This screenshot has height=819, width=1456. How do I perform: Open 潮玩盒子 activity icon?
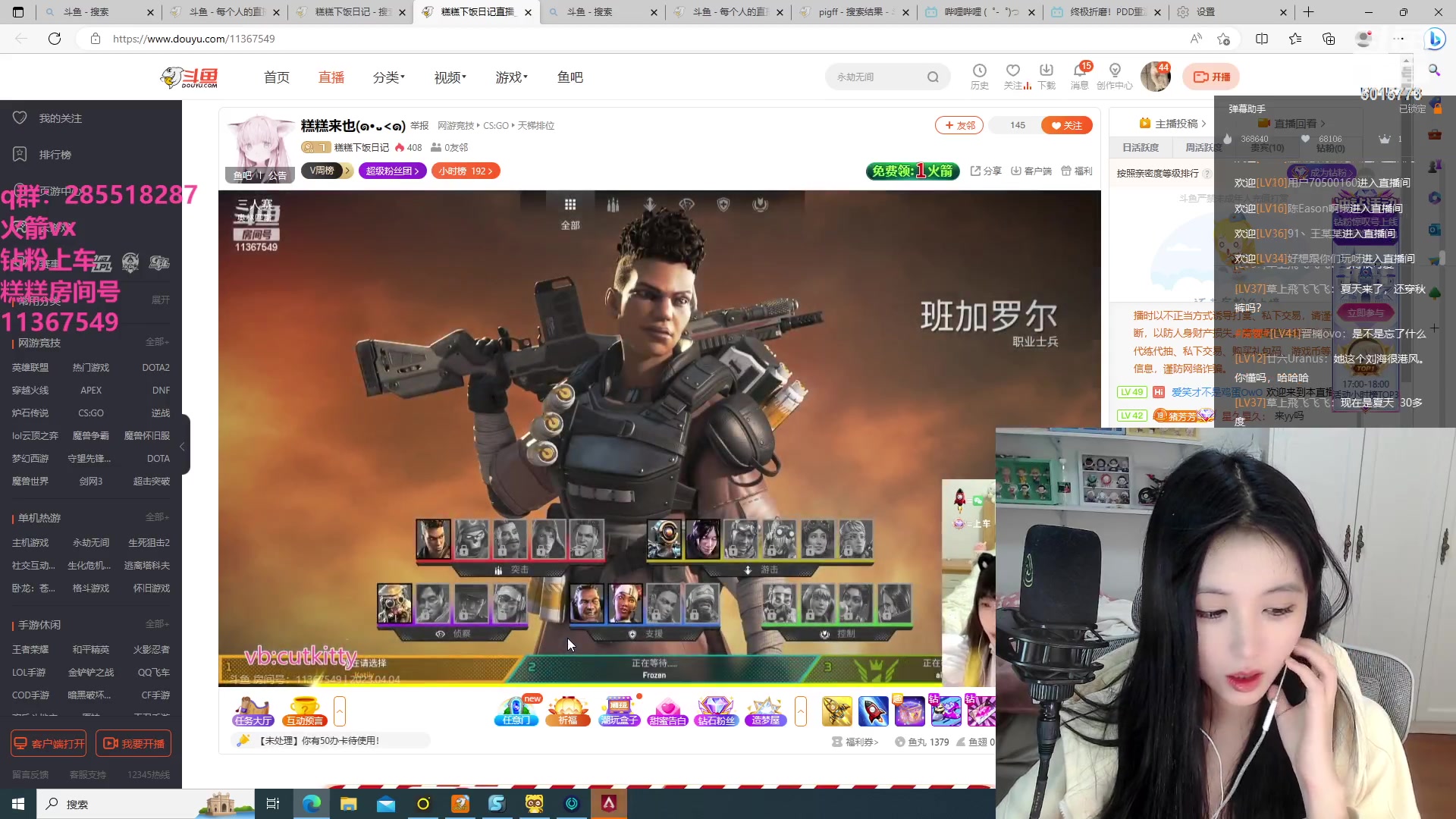pos(620,711)
